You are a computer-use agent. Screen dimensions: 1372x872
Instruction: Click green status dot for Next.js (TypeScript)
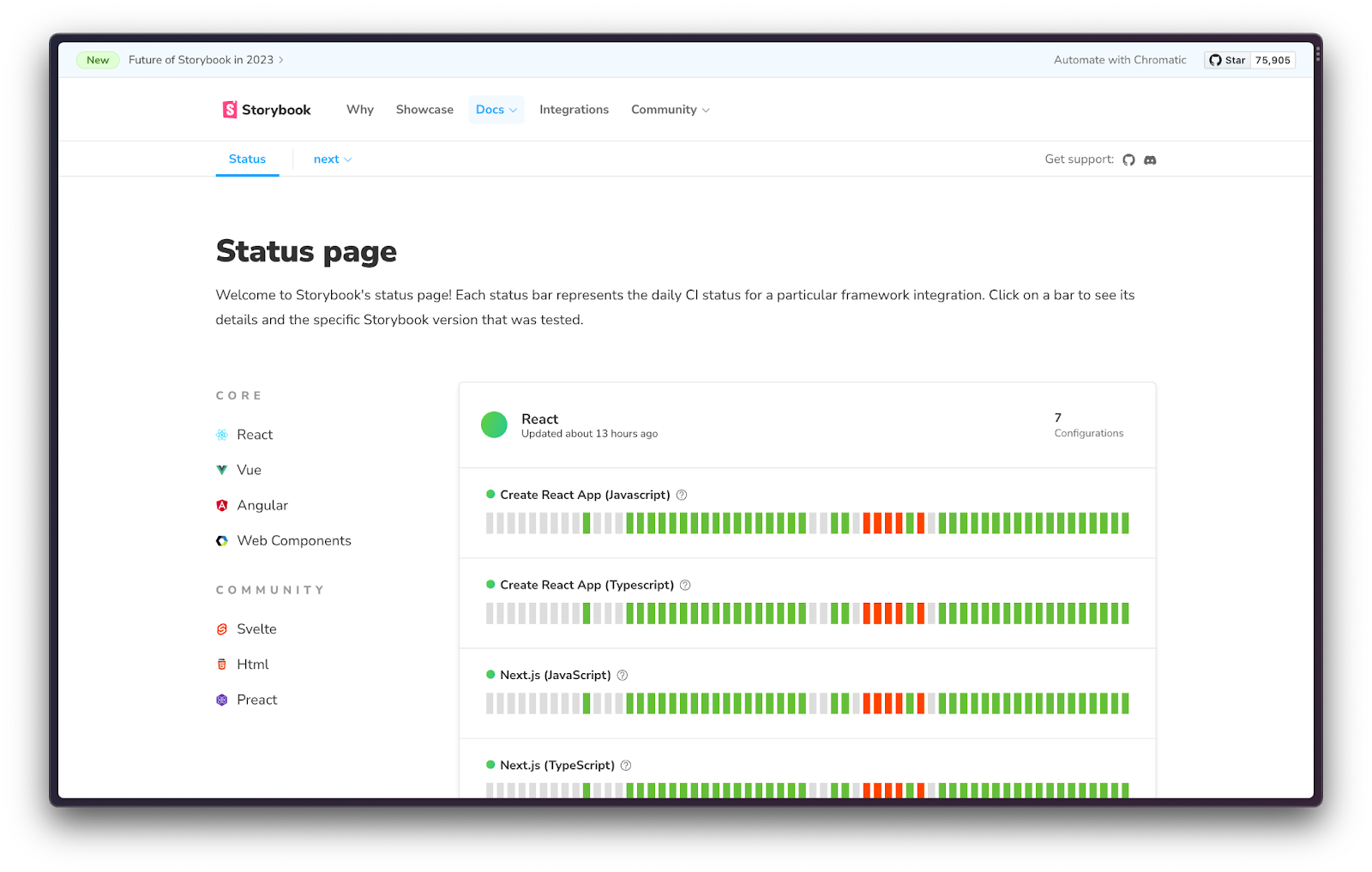[490, 764]
